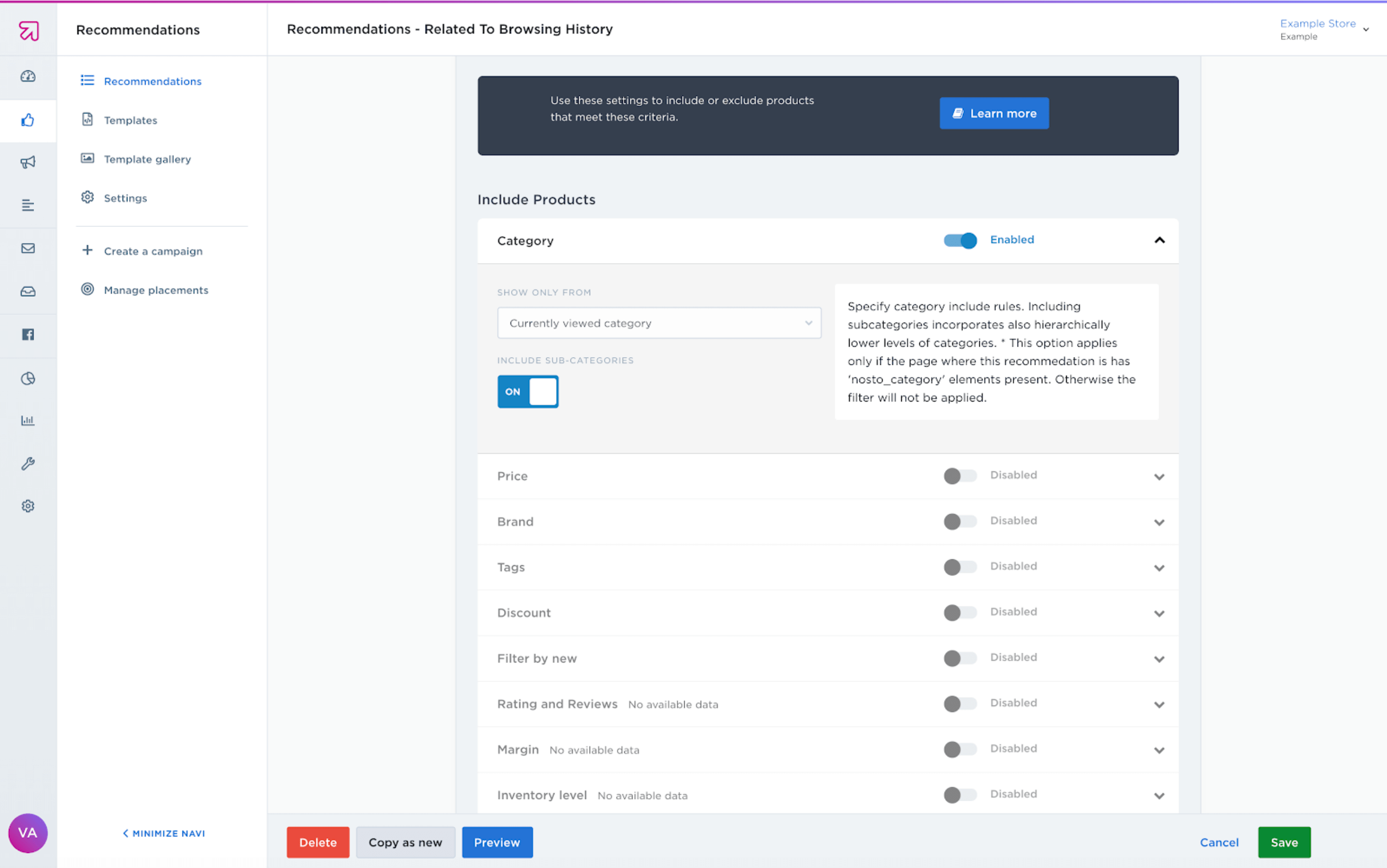
Task: Enable the Tags filter toggle
Action: 960,567
